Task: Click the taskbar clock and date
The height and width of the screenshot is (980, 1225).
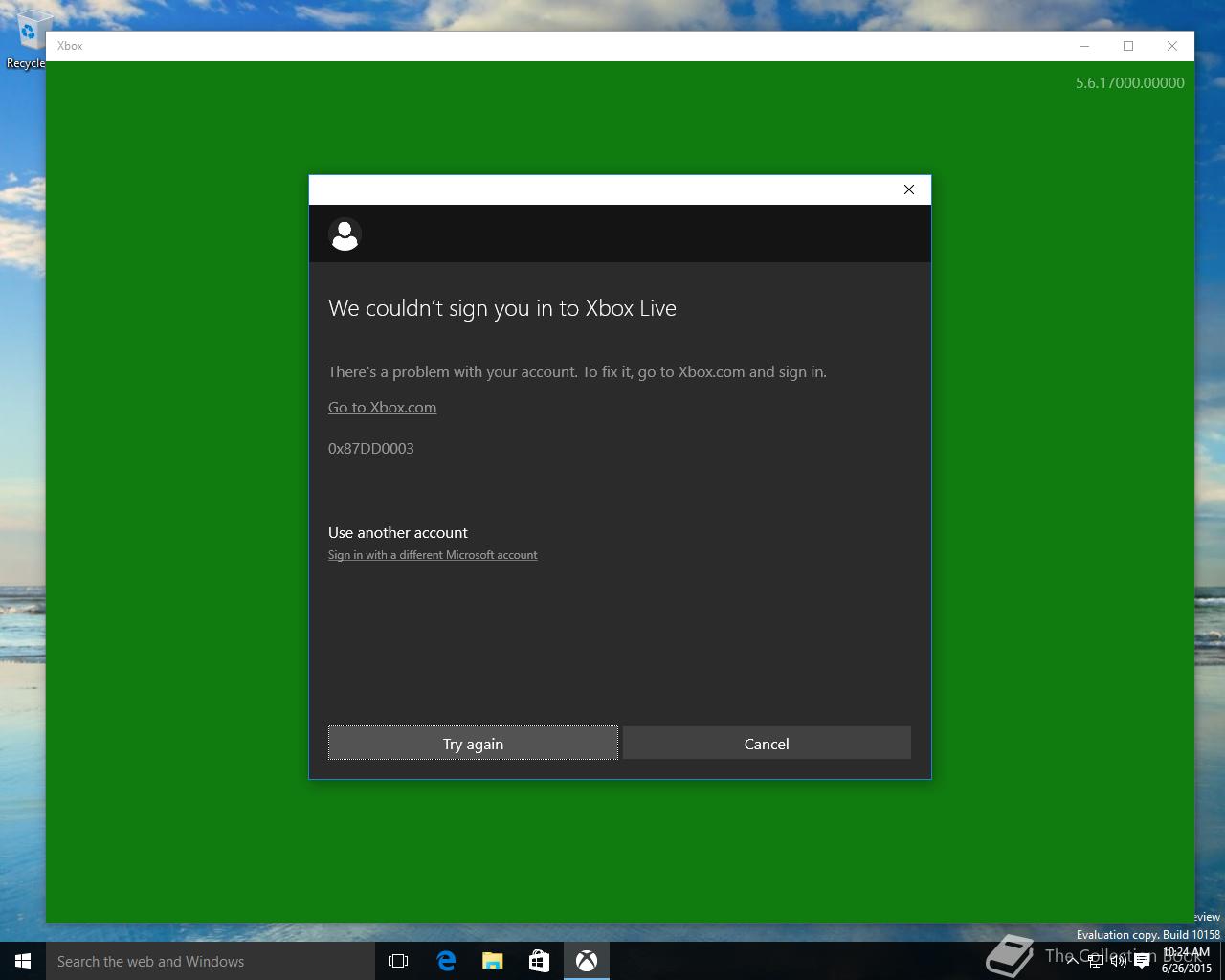Action: [1187, 961]
